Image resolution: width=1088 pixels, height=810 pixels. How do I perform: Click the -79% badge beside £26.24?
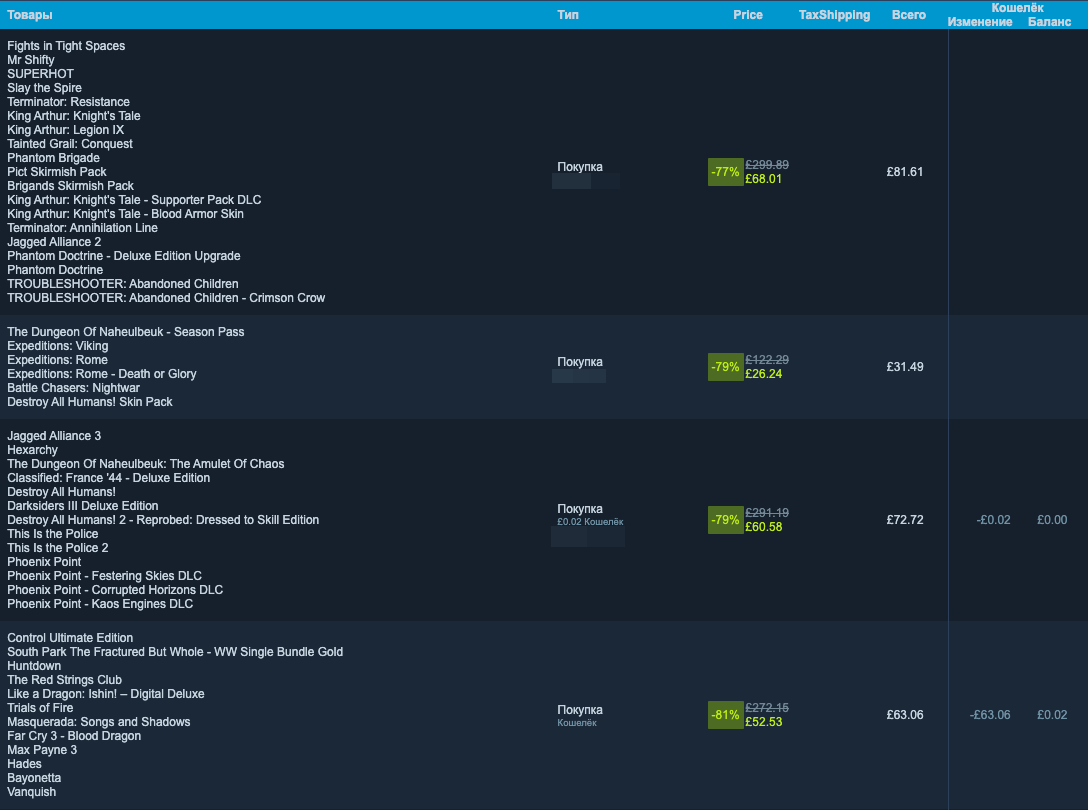click(725, 367)
